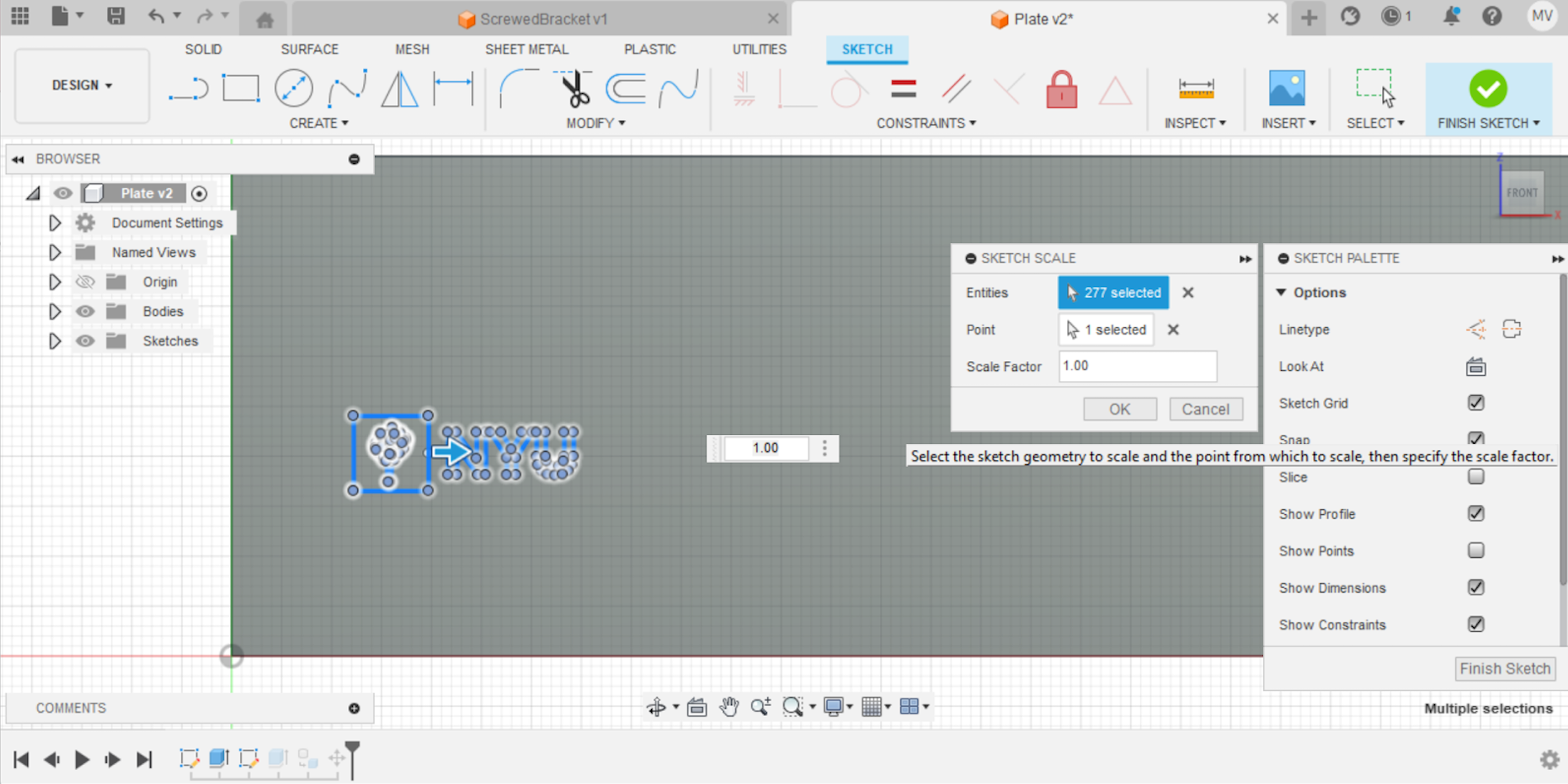1568x784 pixels.
Task: Toggle the Sketch Grid checkbox
Action: [1476, 403]
